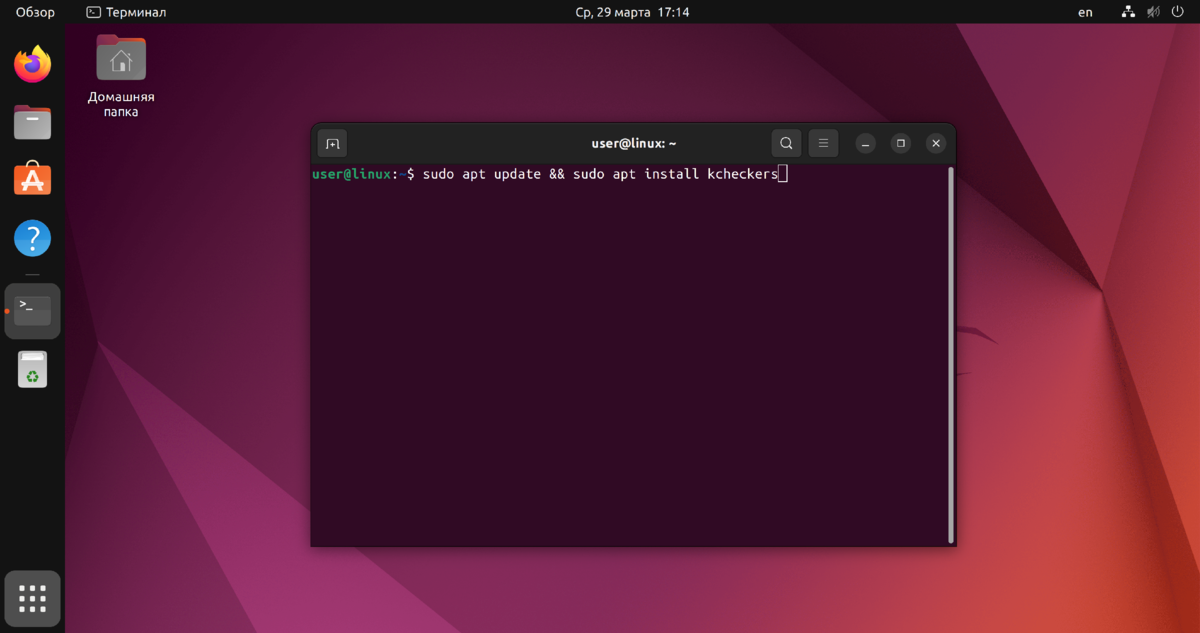
Task: Click the user@linux prompt text
Action: click(x=351, y=174)
